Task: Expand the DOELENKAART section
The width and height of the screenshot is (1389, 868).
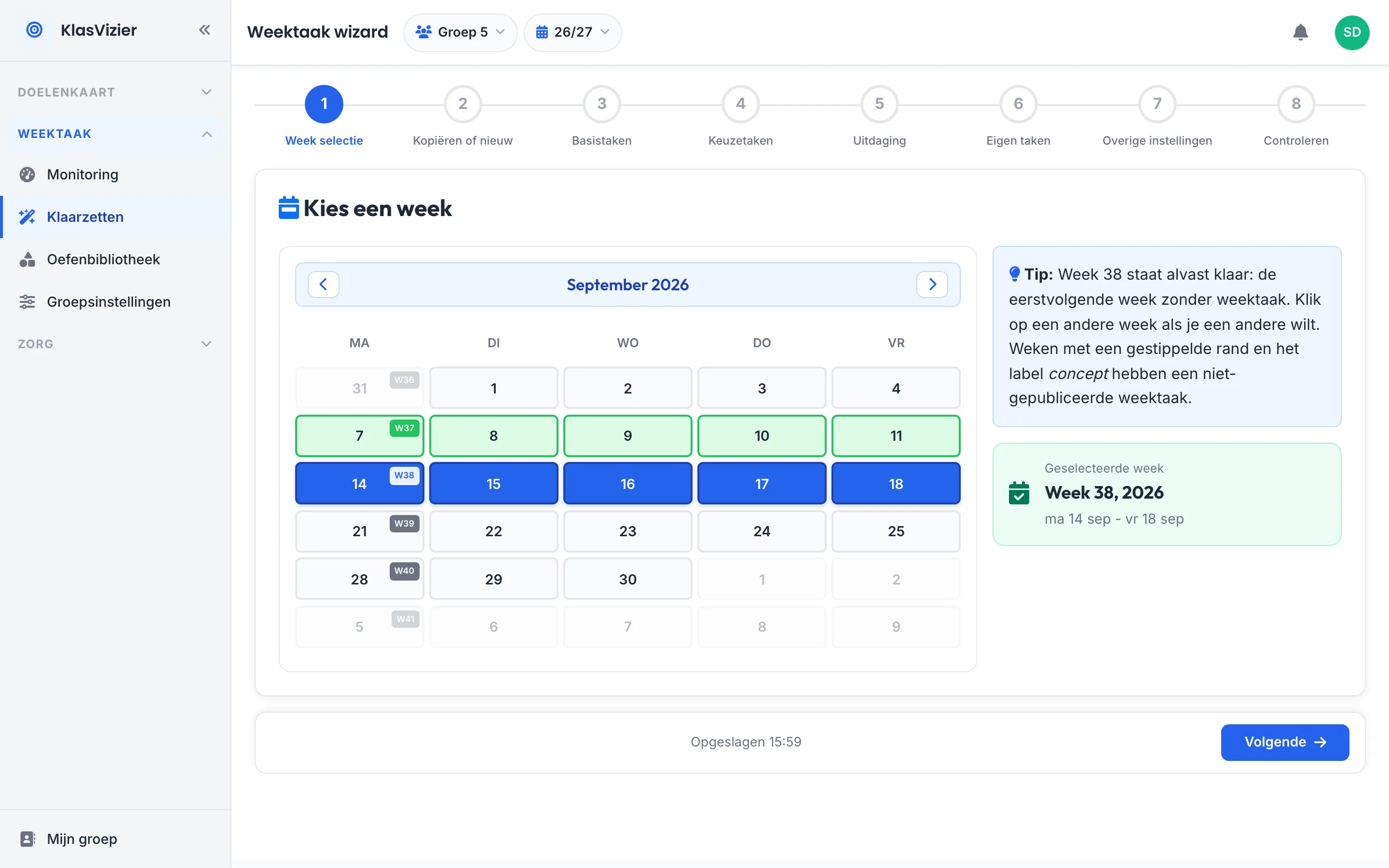Action: 115,92
